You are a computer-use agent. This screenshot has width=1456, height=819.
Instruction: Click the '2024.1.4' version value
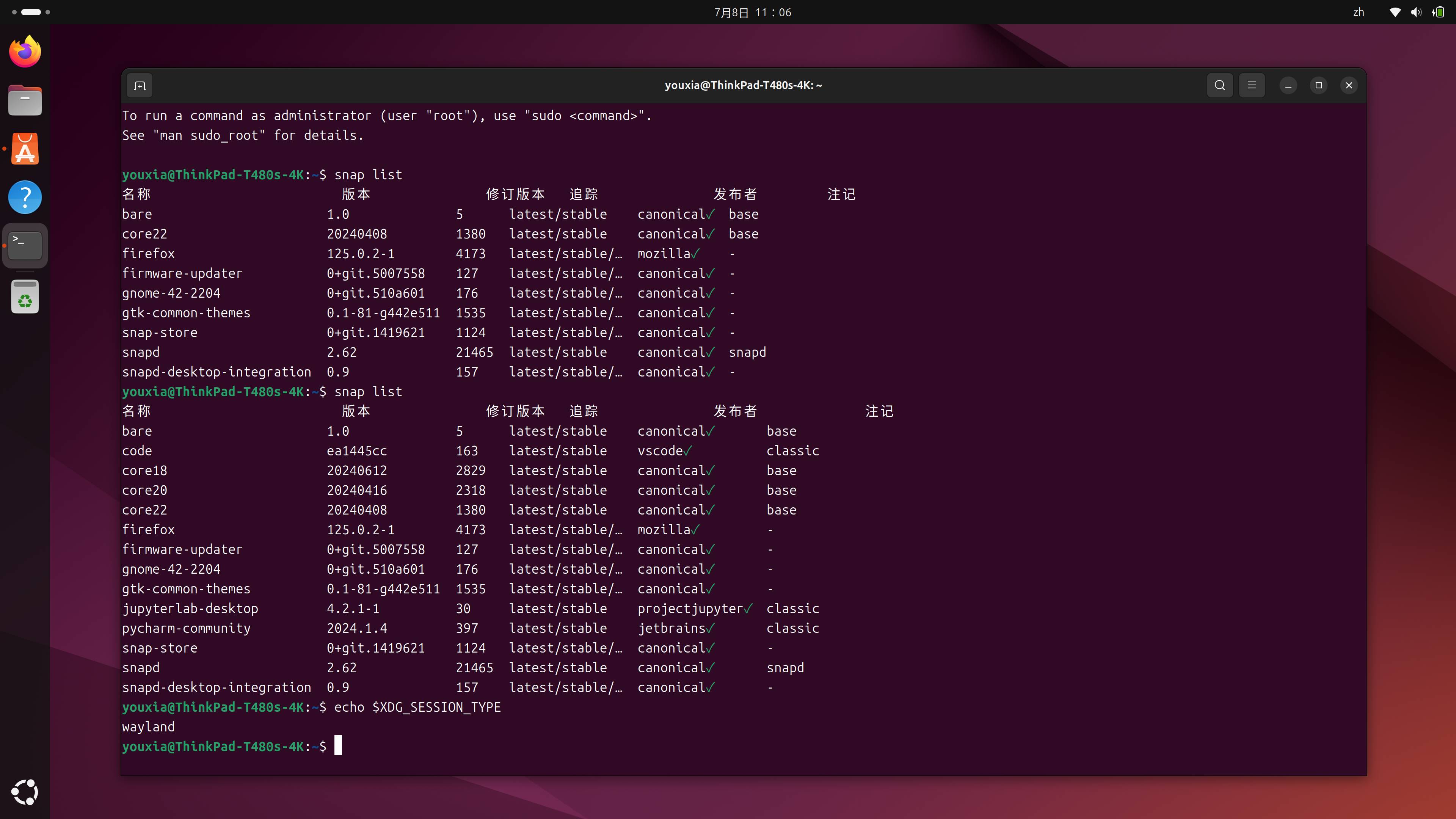tap(357, 629)
